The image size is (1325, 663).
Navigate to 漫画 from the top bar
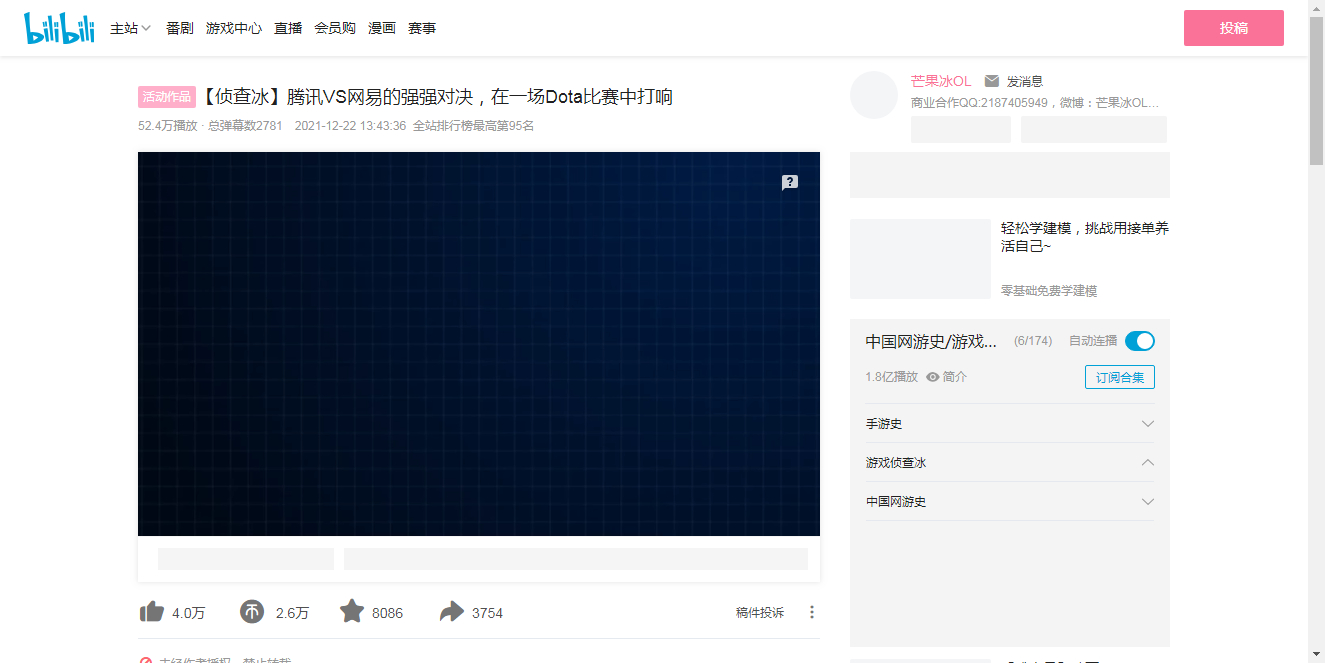[x=382, y=28]
